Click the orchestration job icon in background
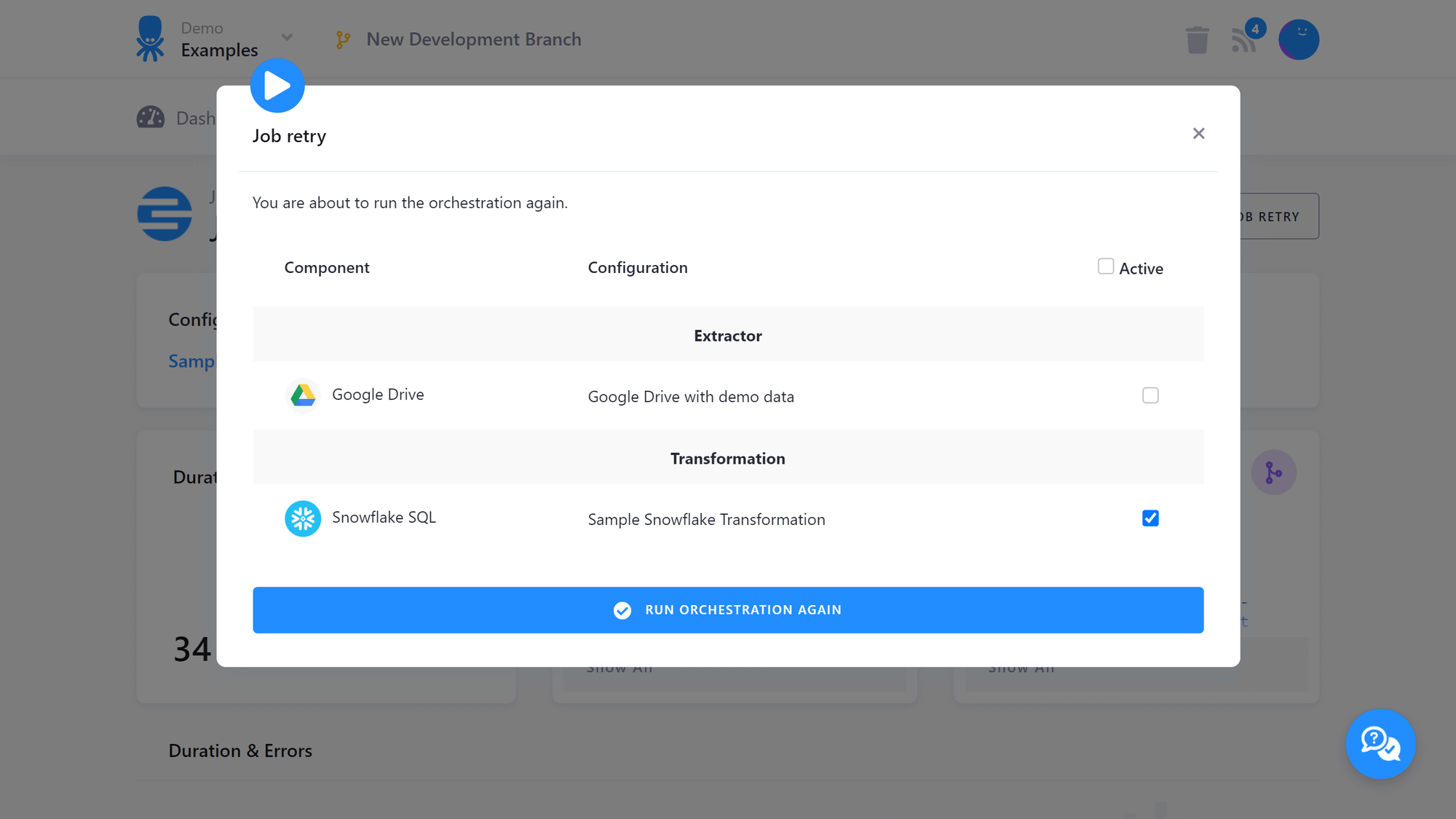This screenshot has height=819, width=1456. tap(165, 214)
